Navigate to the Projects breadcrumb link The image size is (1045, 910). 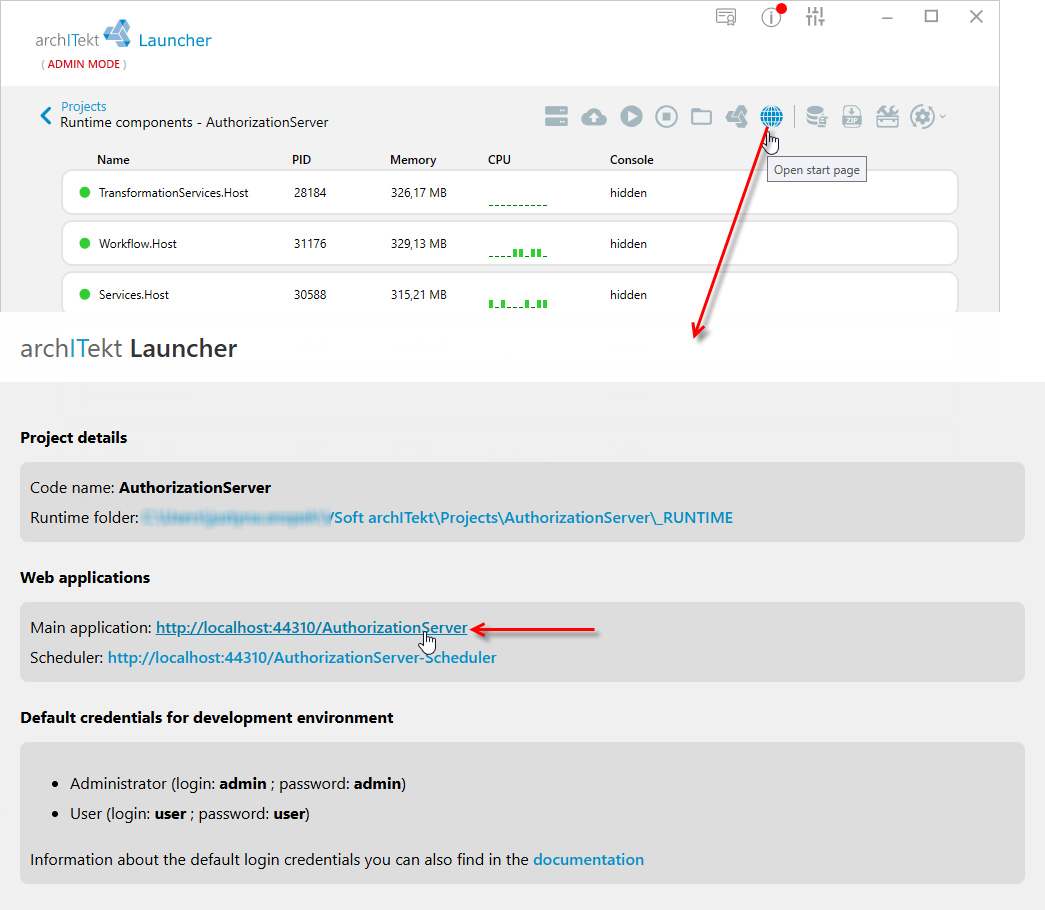pos(83,106)
